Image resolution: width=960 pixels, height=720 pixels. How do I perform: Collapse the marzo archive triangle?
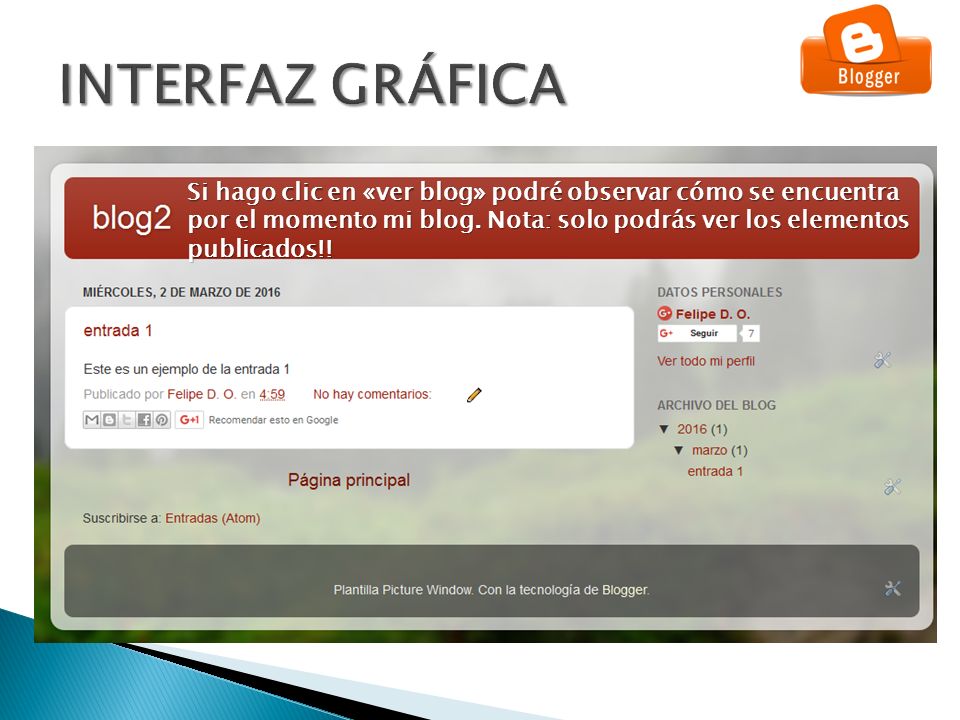[x=678, y=450]
